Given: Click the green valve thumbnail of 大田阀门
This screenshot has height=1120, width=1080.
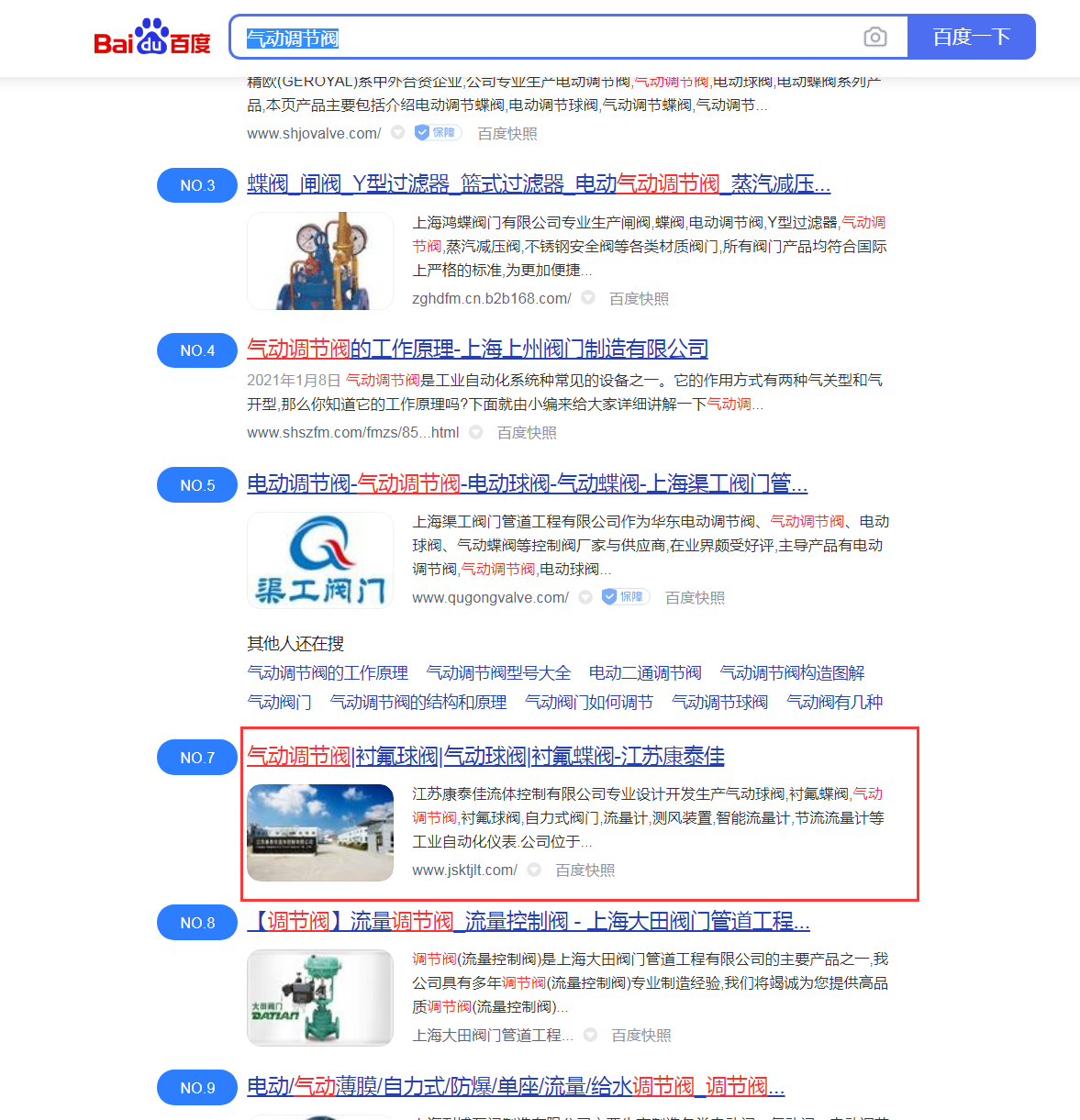Looking at the screenshot, I should point(320,998).
